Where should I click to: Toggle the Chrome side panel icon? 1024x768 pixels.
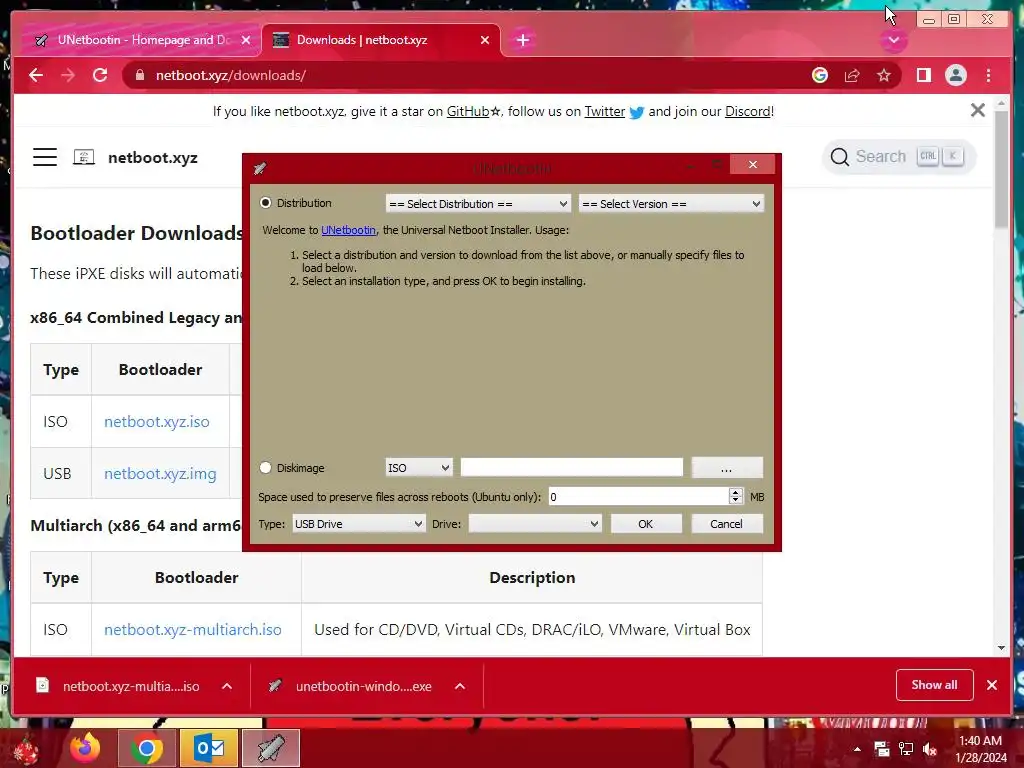pos(923,75)
